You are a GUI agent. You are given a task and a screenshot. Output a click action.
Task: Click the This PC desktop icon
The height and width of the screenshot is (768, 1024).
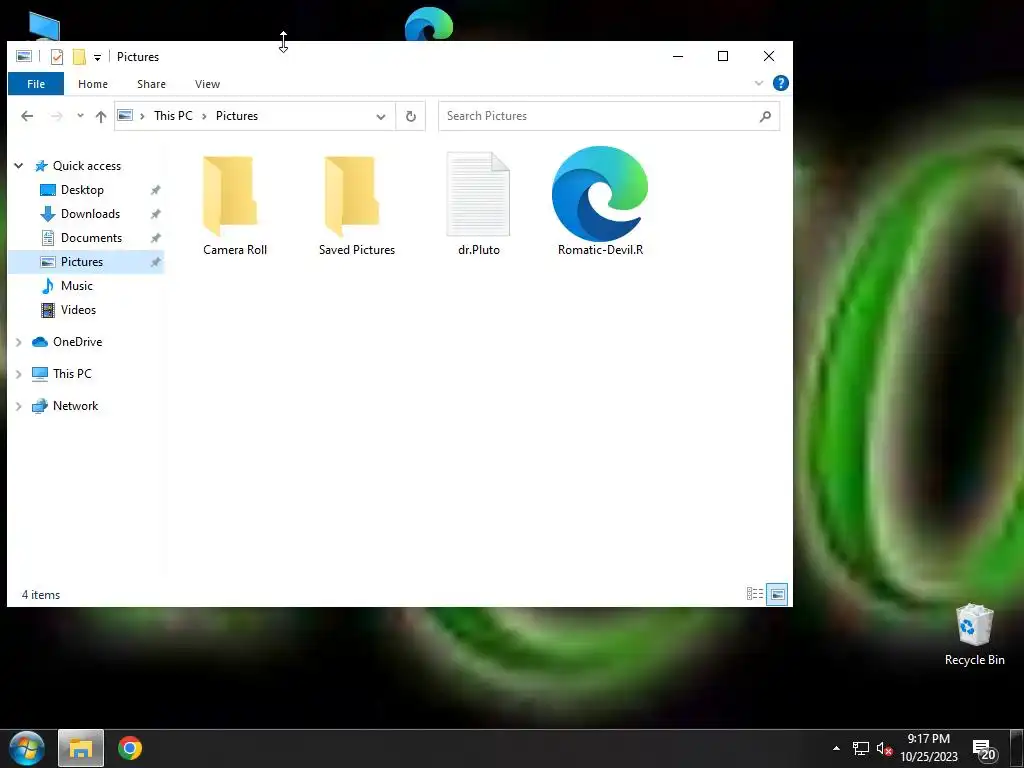[x=44, y=27]
